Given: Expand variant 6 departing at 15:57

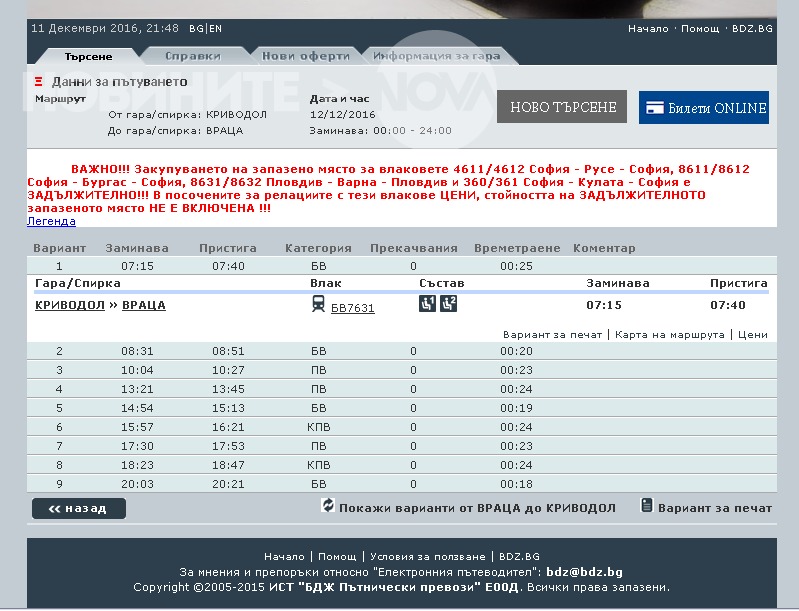Looking at the screenshot, I should [133, 427].
